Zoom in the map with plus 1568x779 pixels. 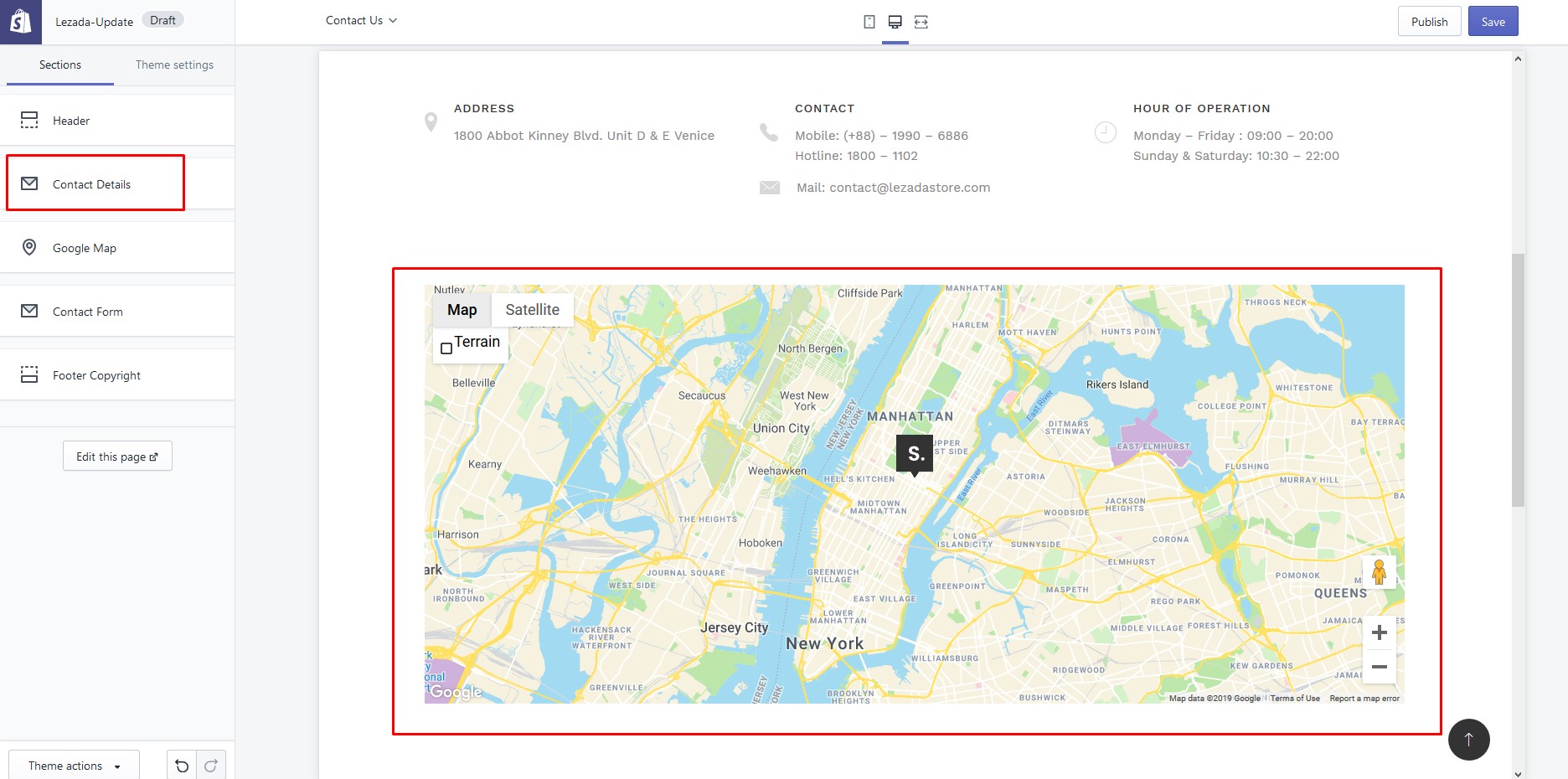tap(1379, 632)
